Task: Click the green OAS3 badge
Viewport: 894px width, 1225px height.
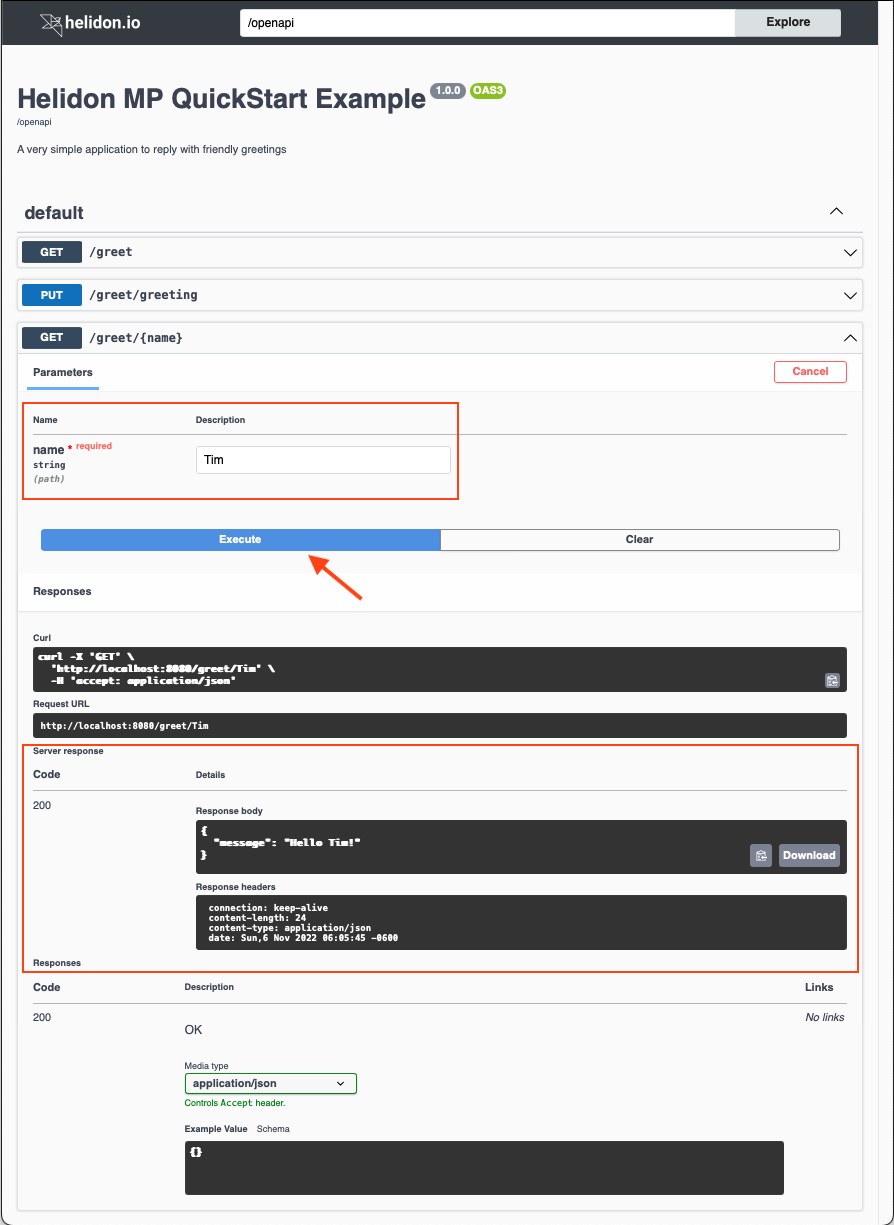Action: point(487,91)
